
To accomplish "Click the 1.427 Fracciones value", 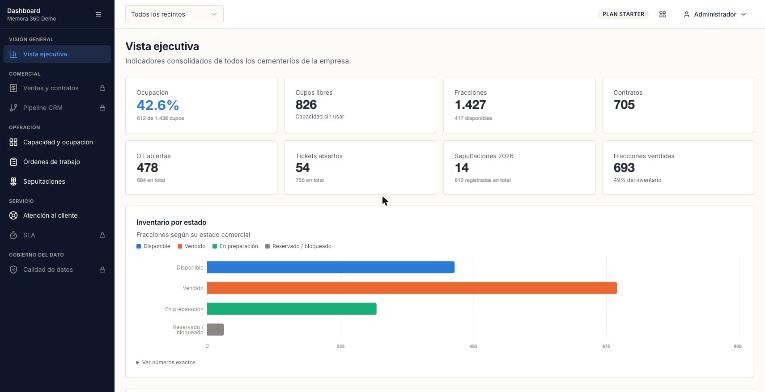I will pyautogui.click(x=470, y=104).
